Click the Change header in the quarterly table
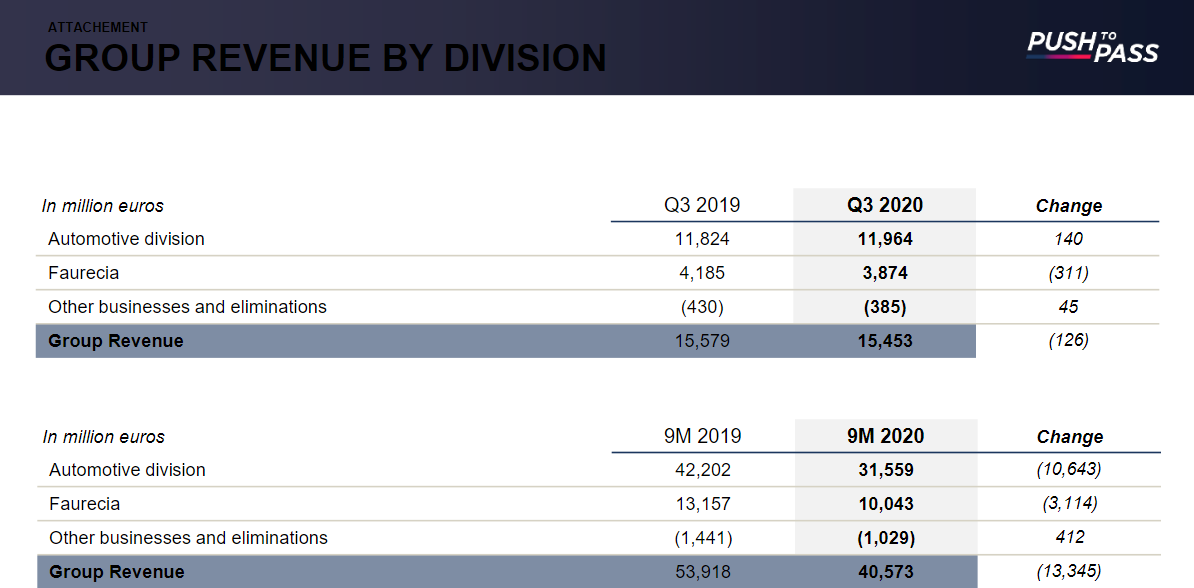1194x588 pixels. [1068, 206]
